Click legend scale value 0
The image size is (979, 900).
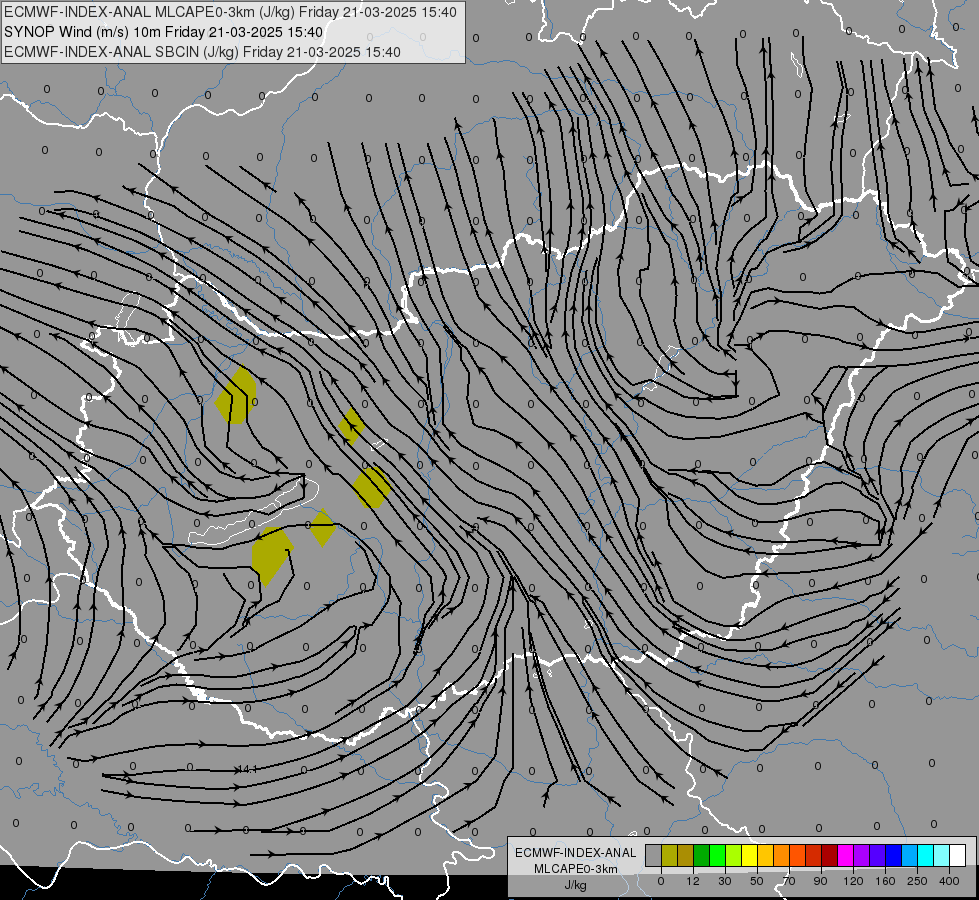661,881
